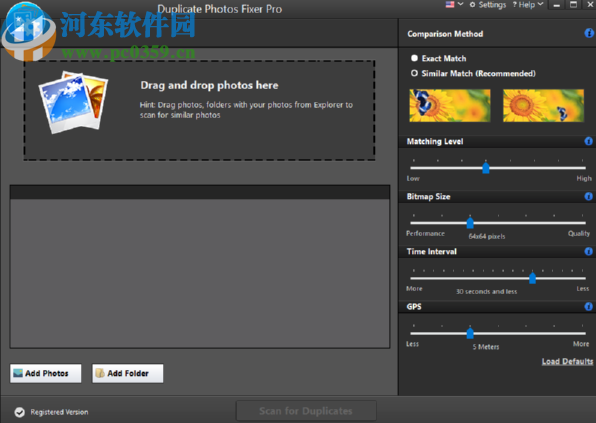Screen dimensions: 596x423
Task: Open Settings from the title bar
Action: coord(488,5)
